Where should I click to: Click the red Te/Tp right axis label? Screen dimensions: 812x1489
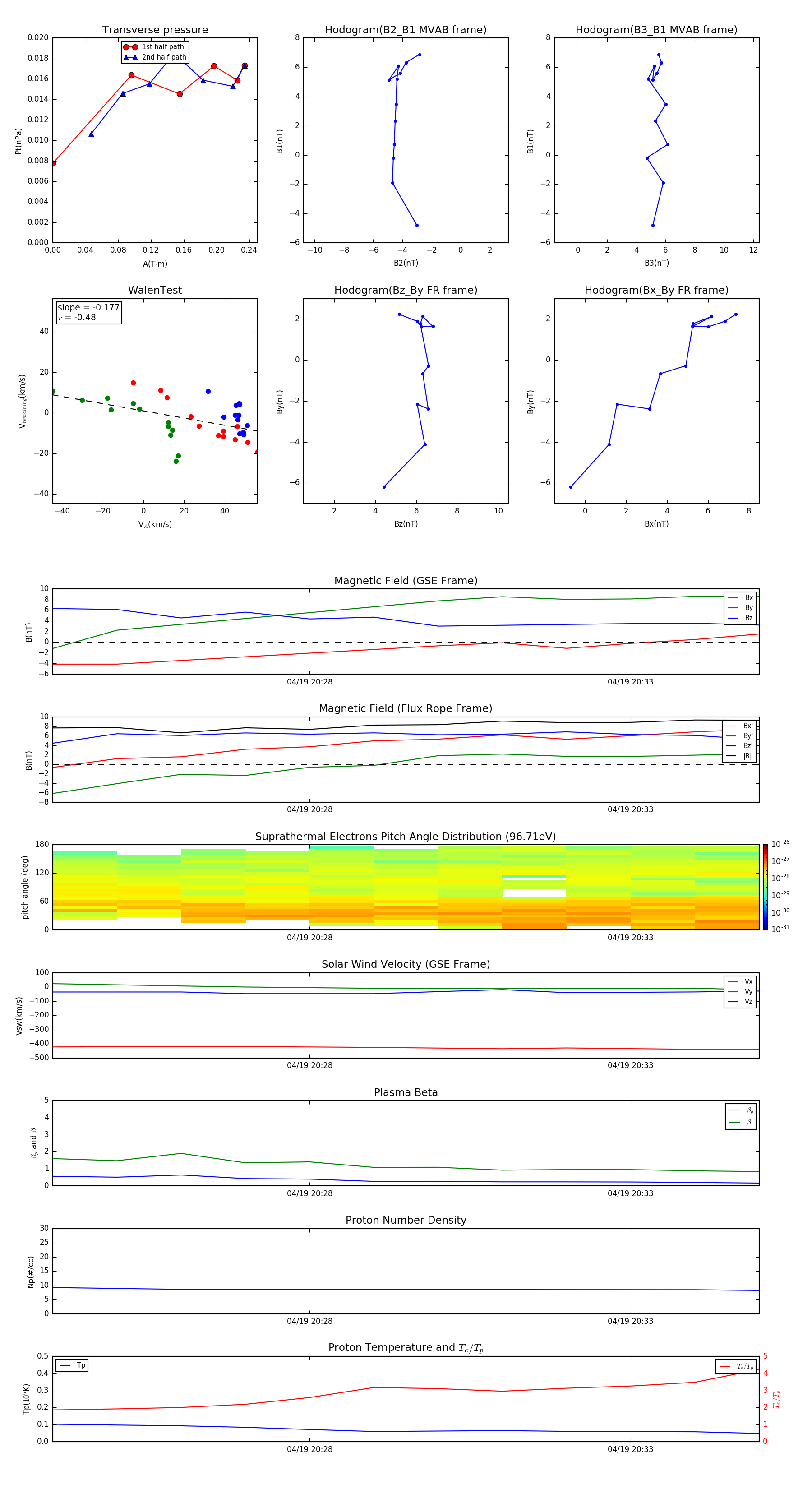777,1399
